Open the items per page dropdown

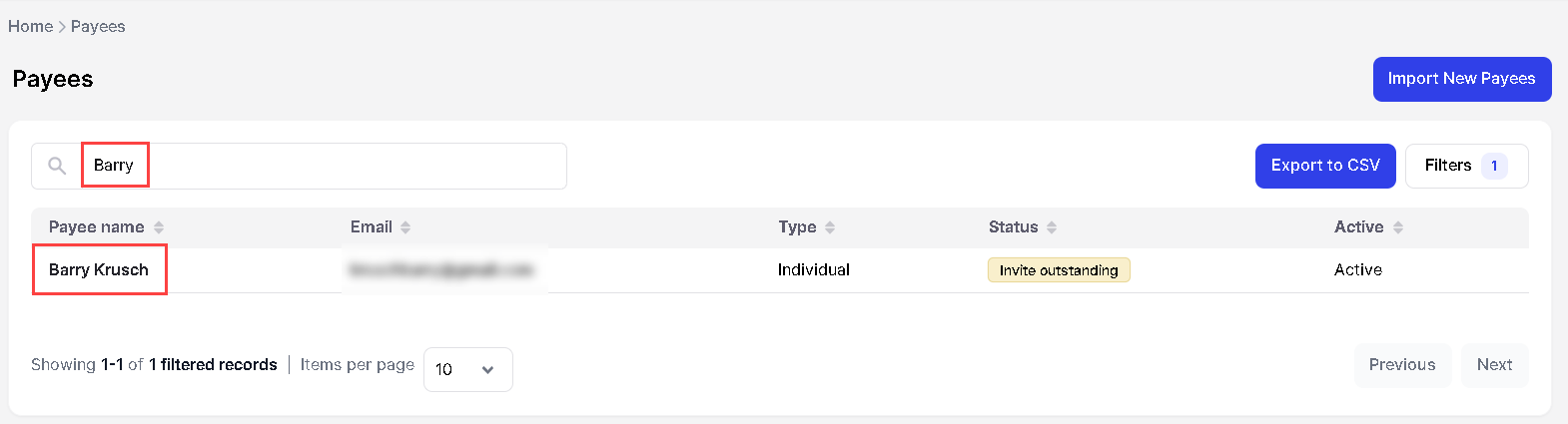(467, 369)
